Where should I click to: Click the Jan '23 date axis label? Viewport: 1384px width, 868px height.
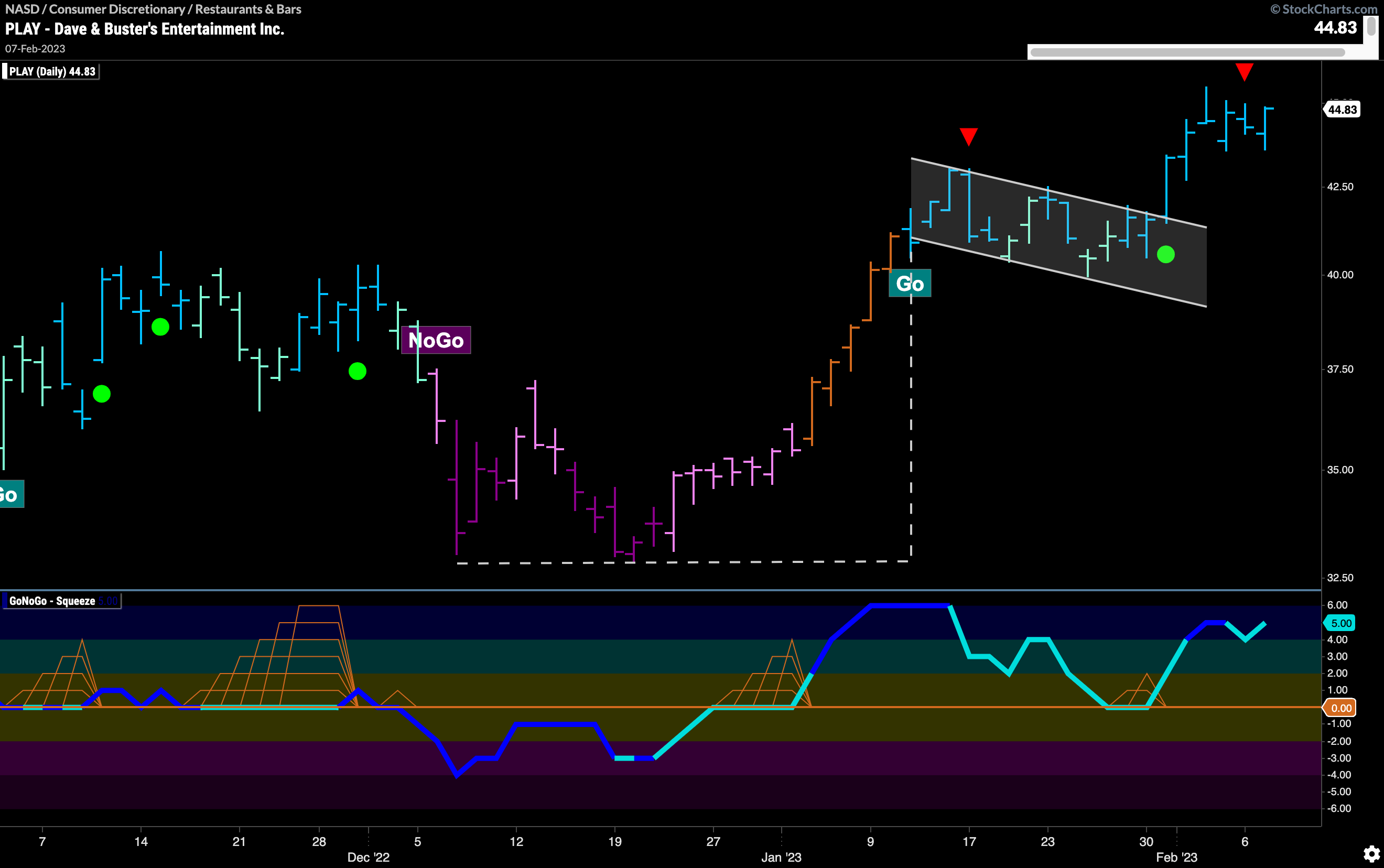tap(781, 857)
